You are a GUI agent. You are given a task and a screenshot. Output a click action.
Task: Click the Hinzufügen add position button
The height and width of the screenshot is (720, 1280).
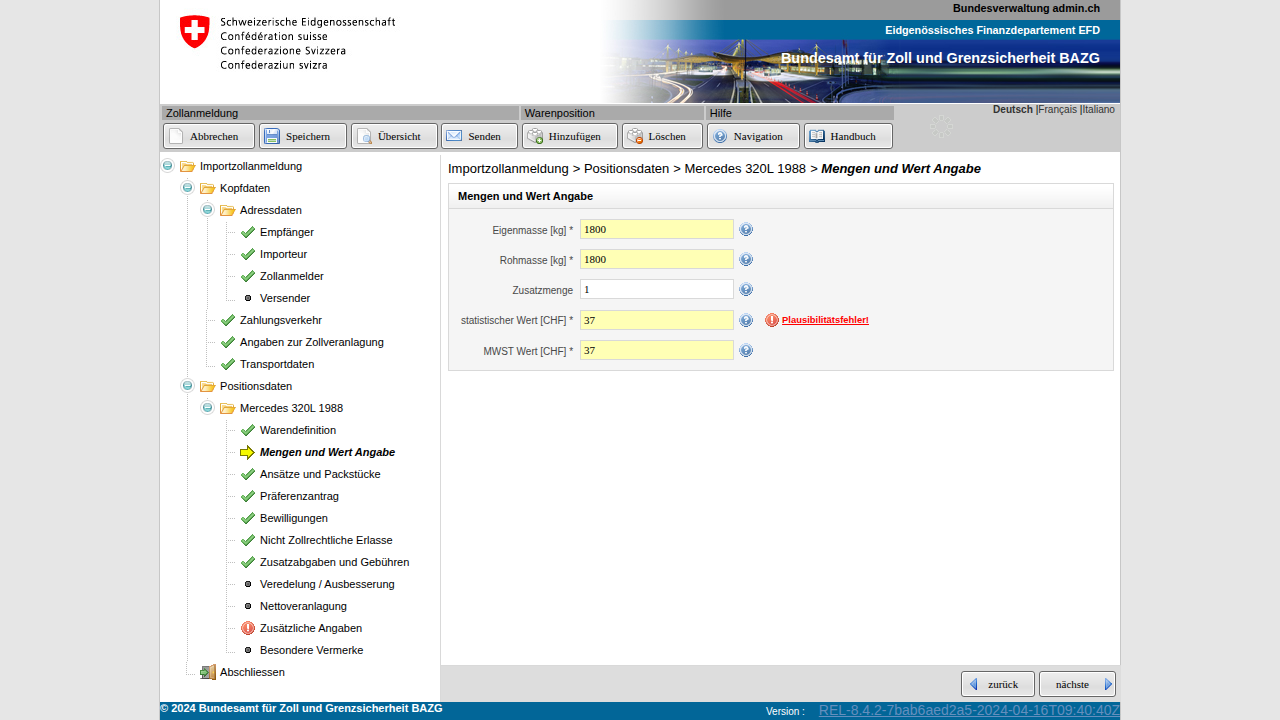[569, 136]
